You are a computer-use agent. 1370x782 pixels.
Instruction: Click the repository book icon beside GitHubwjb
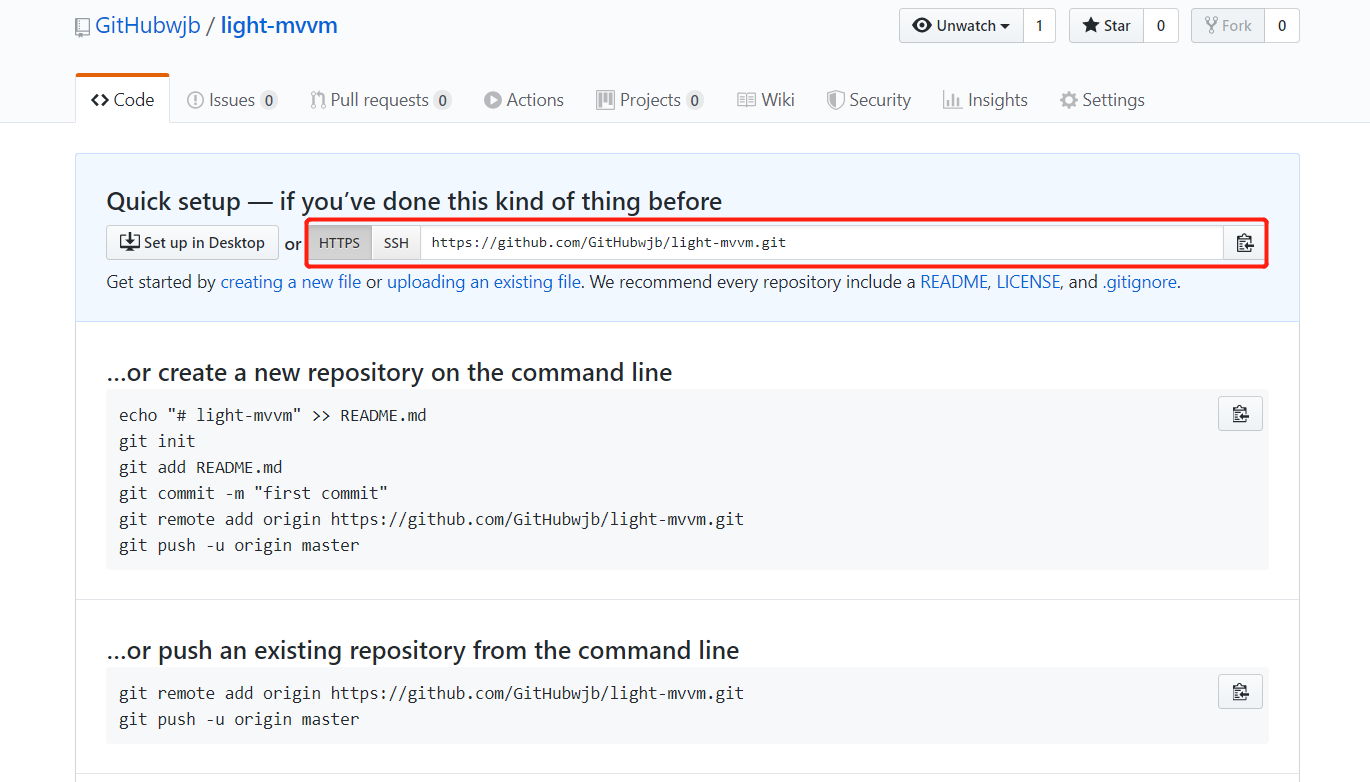[83, 28]
